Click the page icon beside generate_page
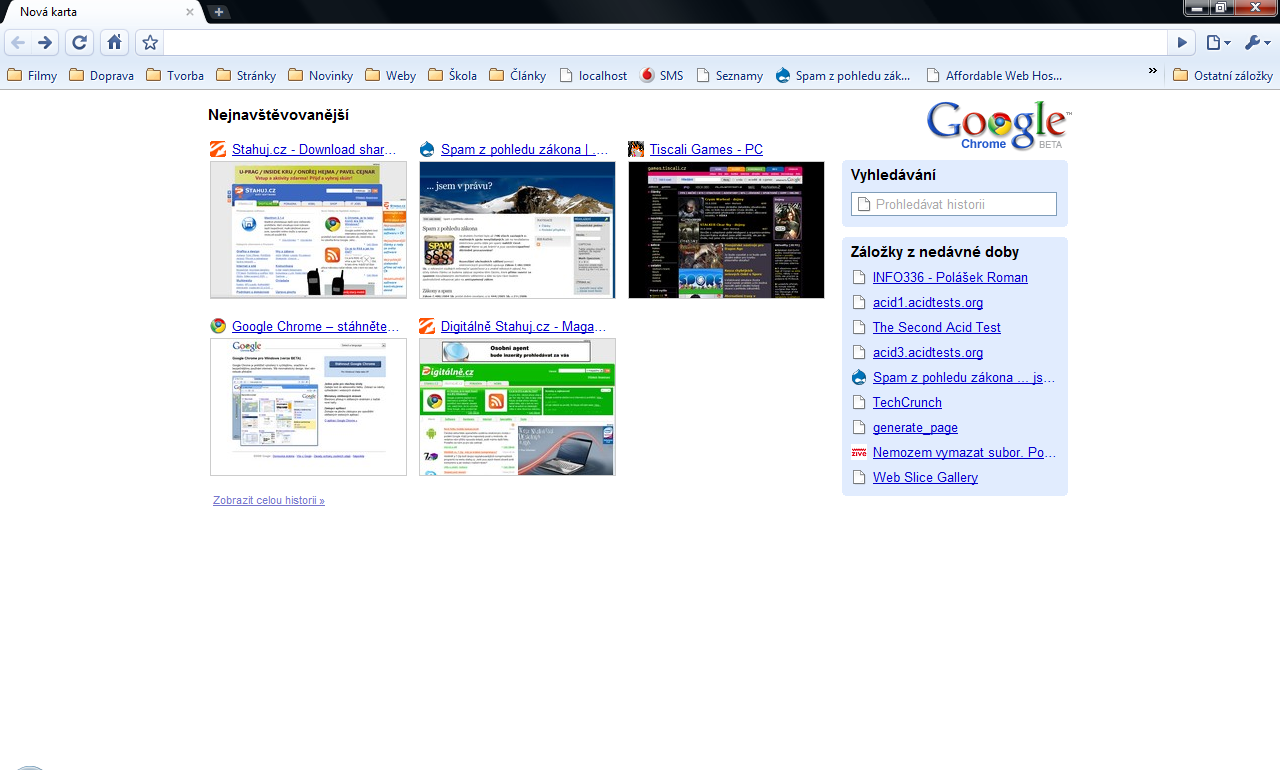Image resolution: width=1280 pixels, height=770 pixels. click(x=859, y=427)
